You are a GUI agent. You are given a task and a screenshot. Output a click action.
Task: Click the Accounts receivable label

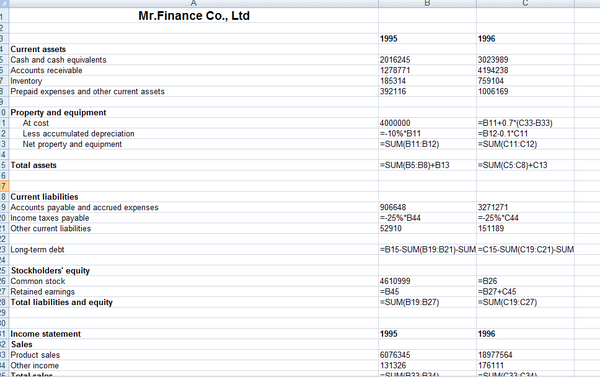pos(46,70)
